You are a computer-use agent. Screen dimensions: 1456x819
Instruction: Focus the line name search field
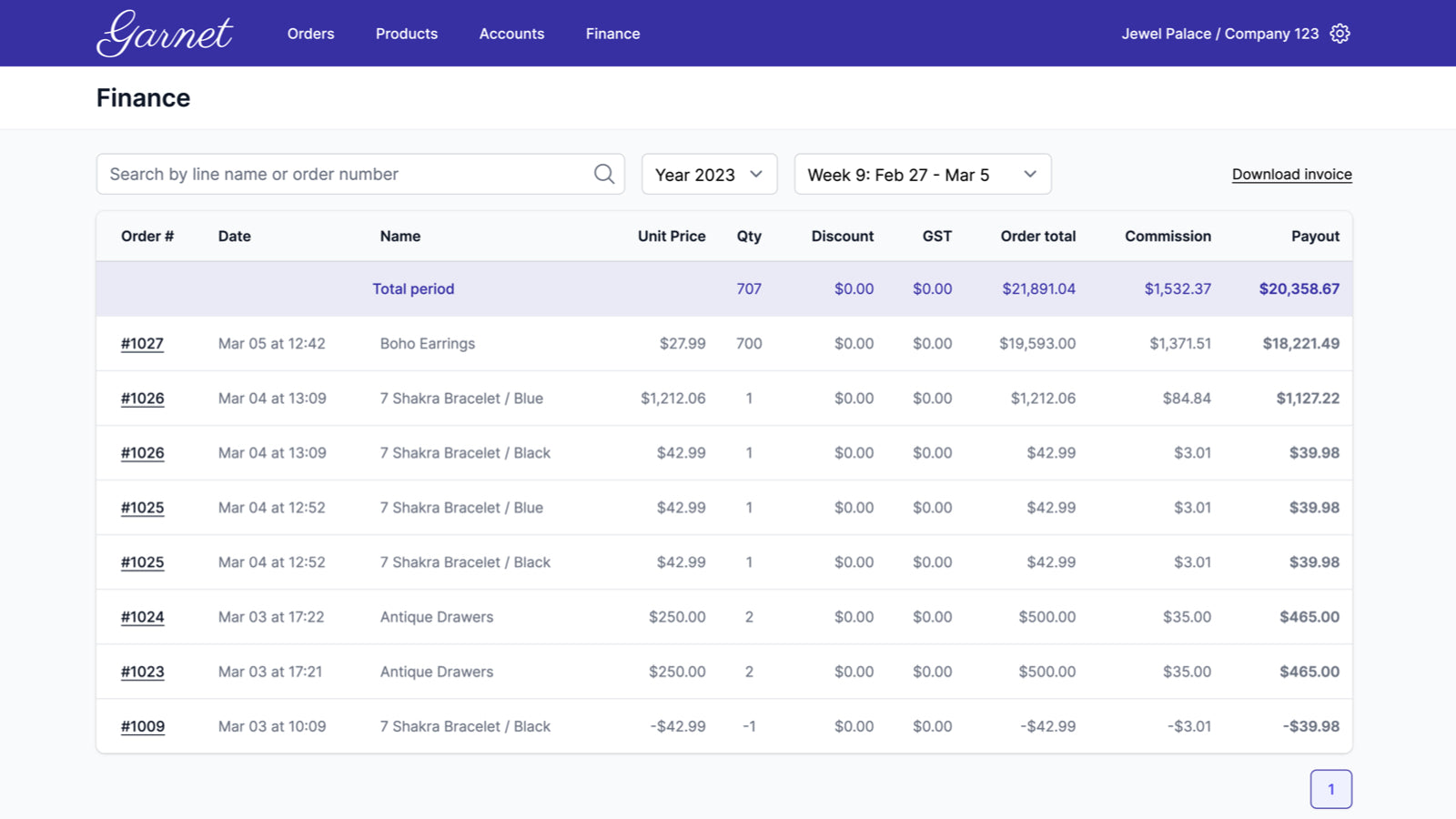[346, 174]
